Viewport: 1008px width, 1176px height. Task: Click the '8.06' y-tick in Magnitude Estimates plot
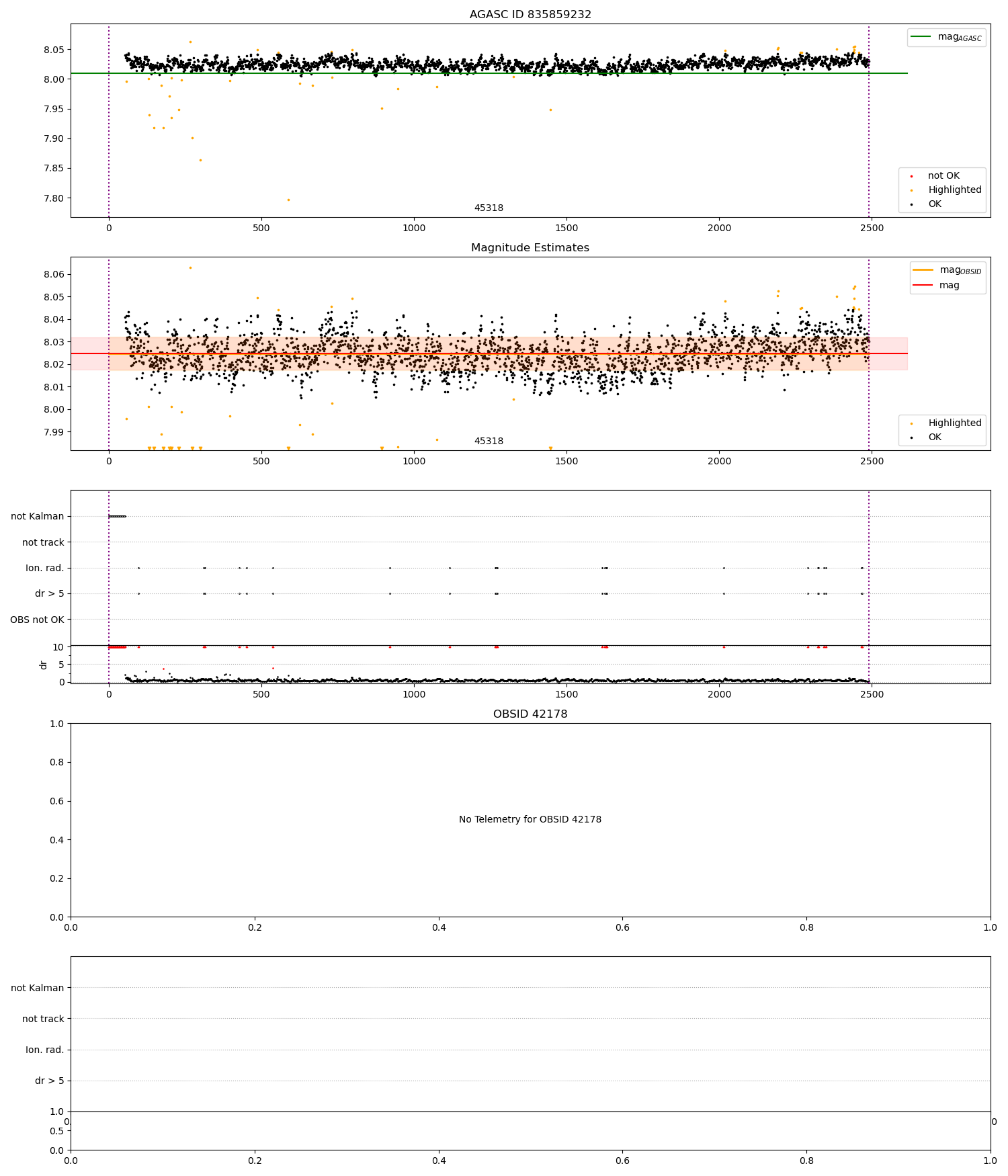pos(54,274)
